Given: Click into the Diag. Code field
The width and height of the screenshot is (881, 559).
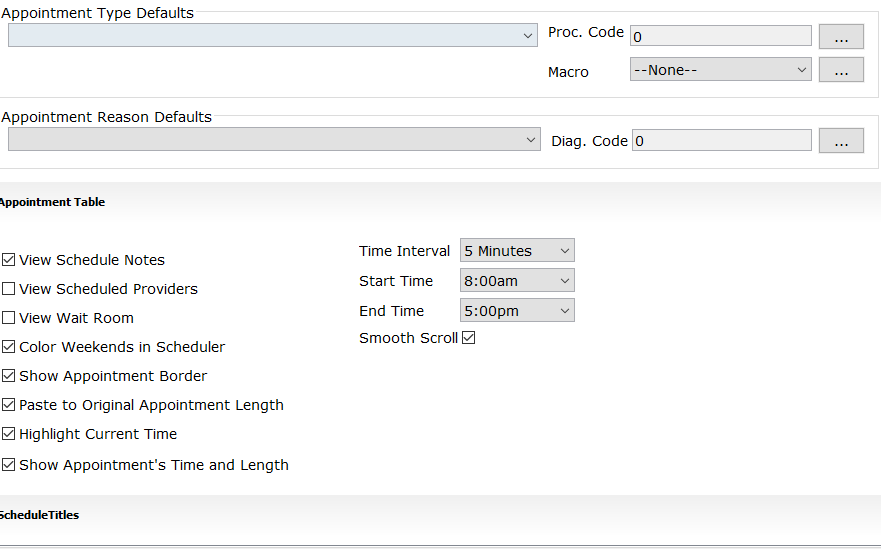Looking at the screenshot, I should pyautogui.click(x=721, y=141).
